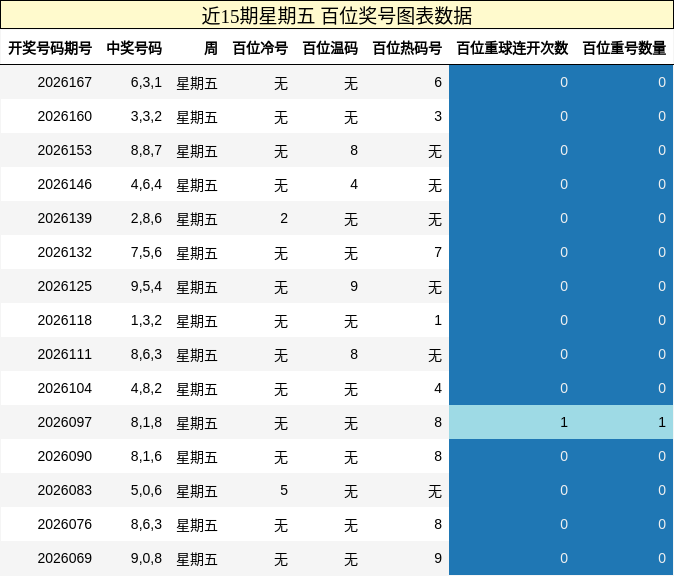Click issue number 2026069
The height and width of the screenshot is (576, 674).
click(x=64, y=558)
